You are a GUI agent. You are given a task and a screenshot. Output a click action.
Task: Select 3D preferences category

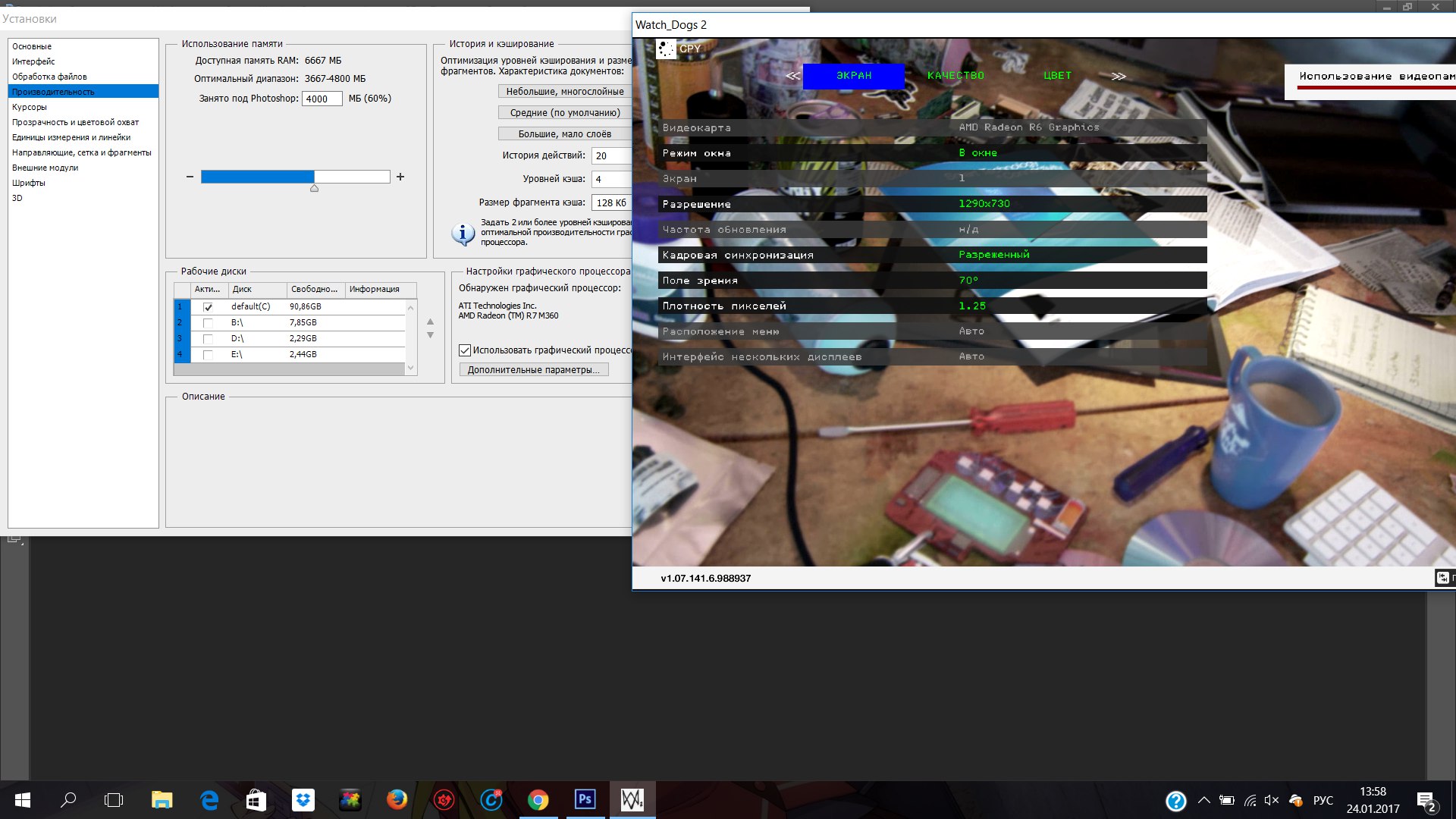pyautogui.click(x=83, y=198)
